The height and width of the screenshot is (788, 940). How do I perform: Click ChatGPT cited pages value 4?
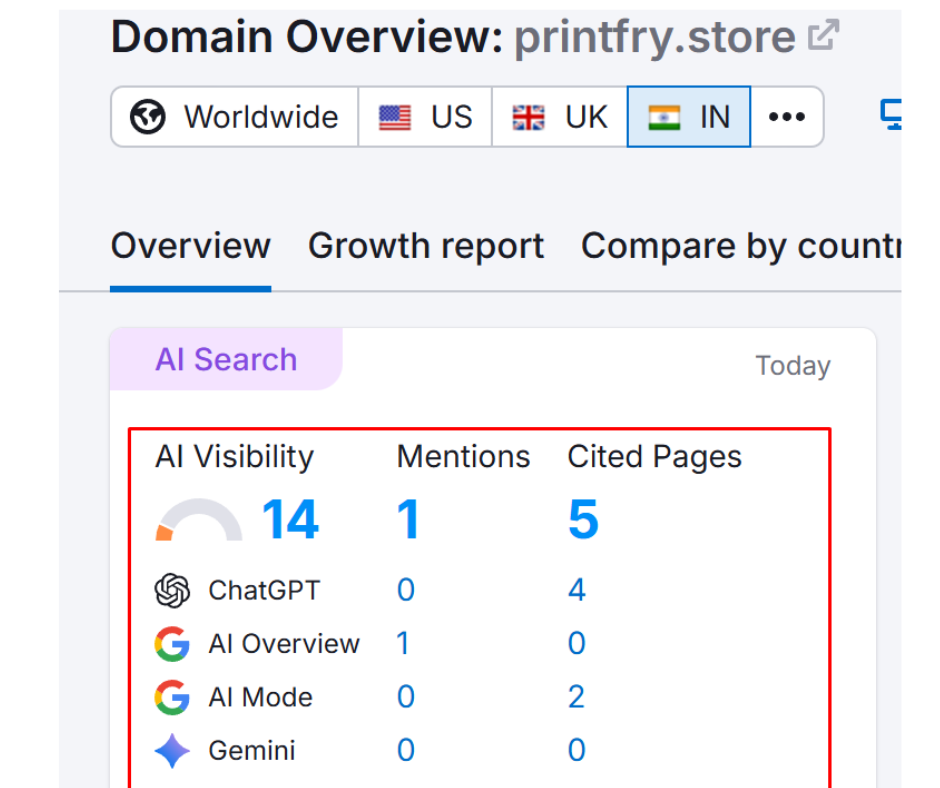[576, 590]
